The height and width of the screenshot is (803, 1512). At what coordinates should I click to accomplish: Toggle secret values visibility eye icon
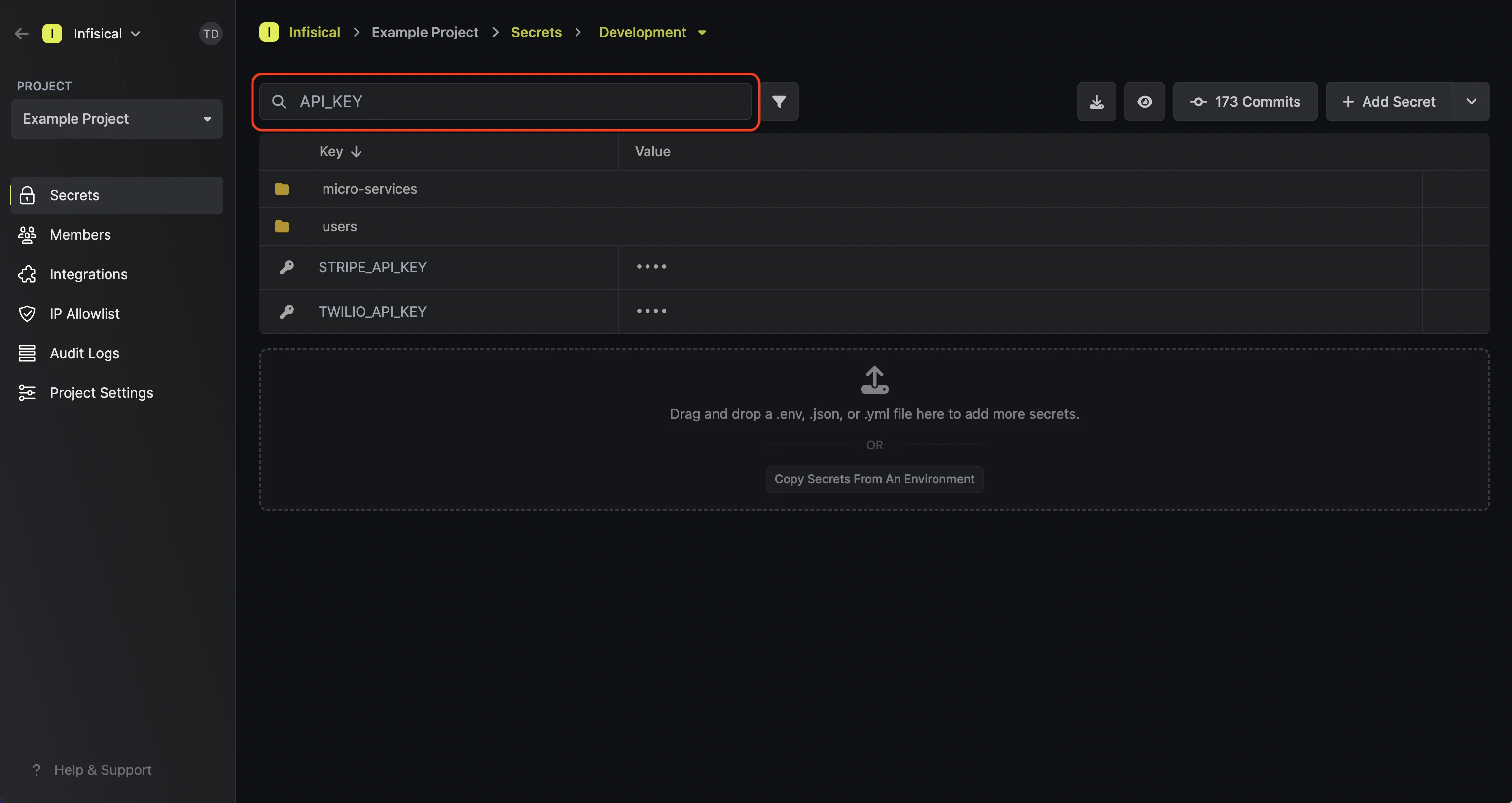(1145, 102)
